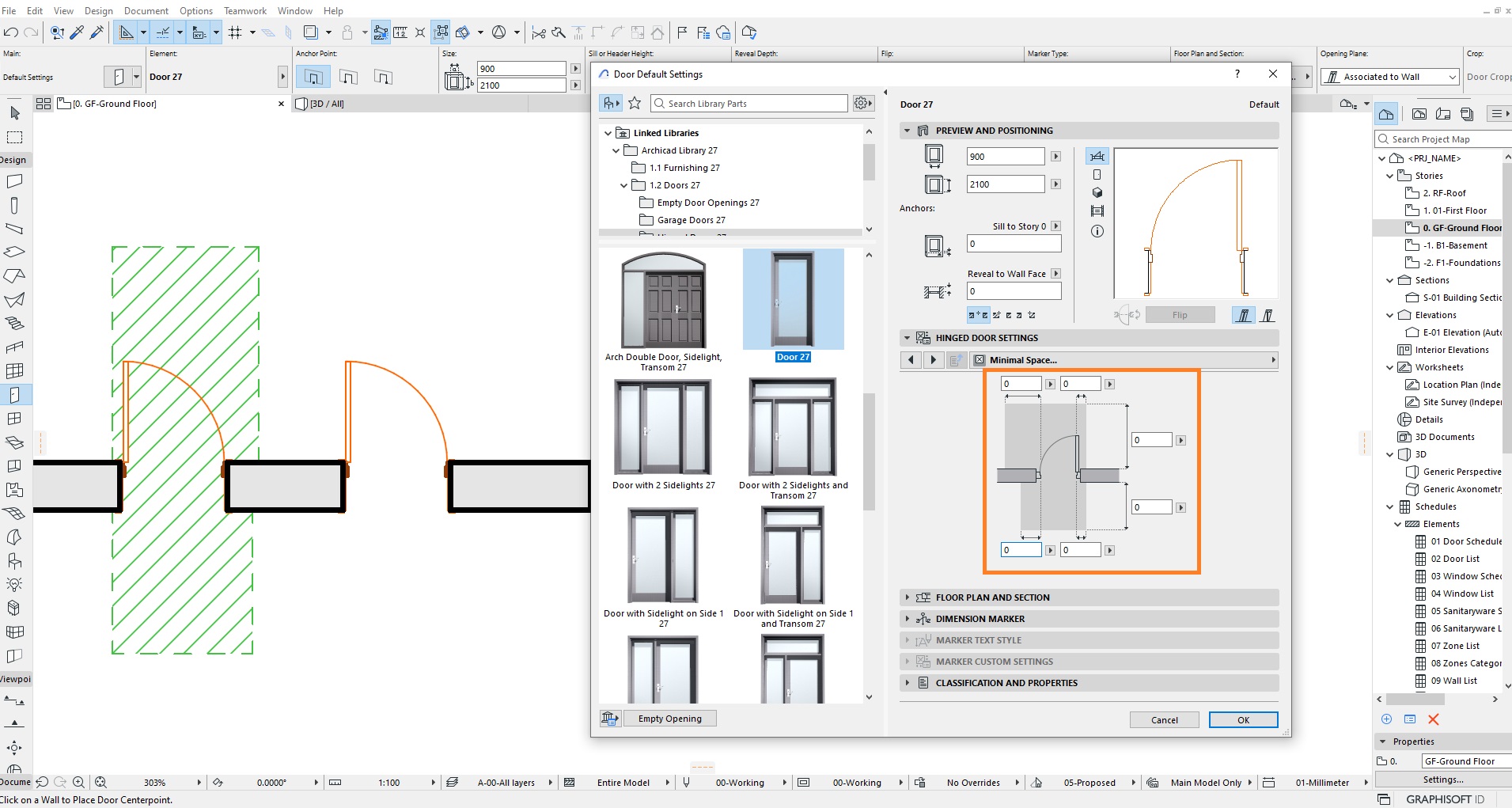The height and width of the screenshot is (808, 1512).
Task: Collapse the Hinged Door Settings panel
Action: pos(907,338)
